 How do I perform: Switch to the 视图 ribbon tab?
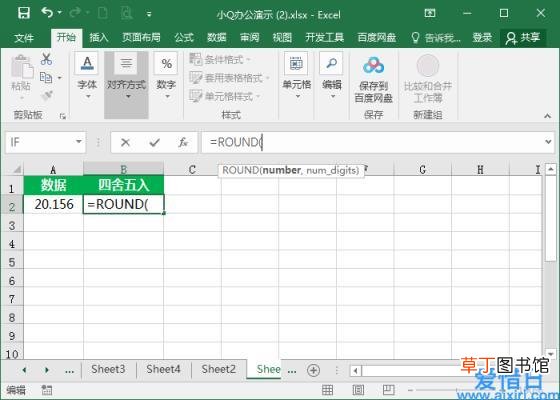282,38
